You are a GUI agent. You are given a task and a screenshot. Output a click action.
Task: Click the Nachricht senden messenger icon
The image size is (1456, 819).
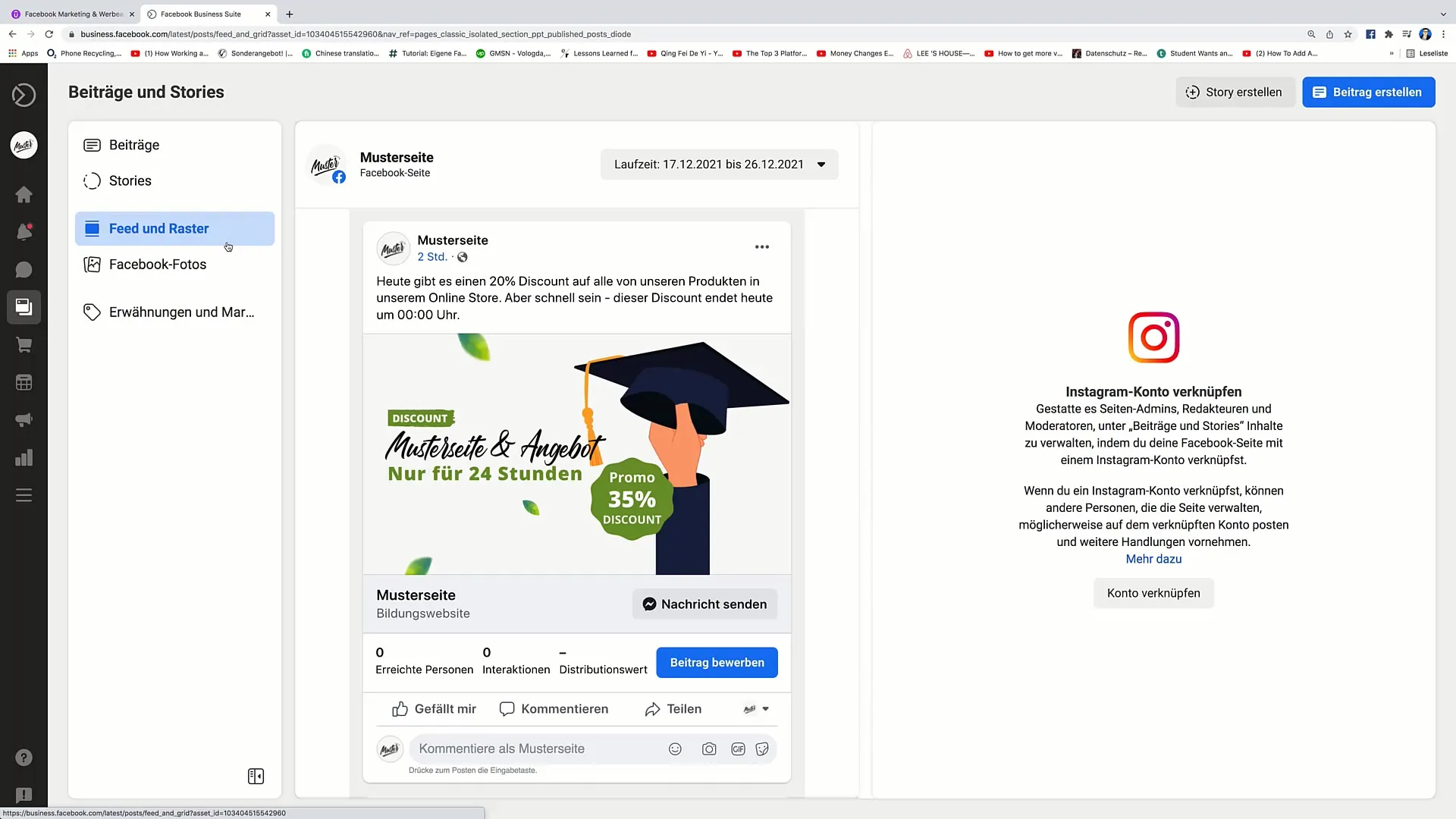coord(649,604)
